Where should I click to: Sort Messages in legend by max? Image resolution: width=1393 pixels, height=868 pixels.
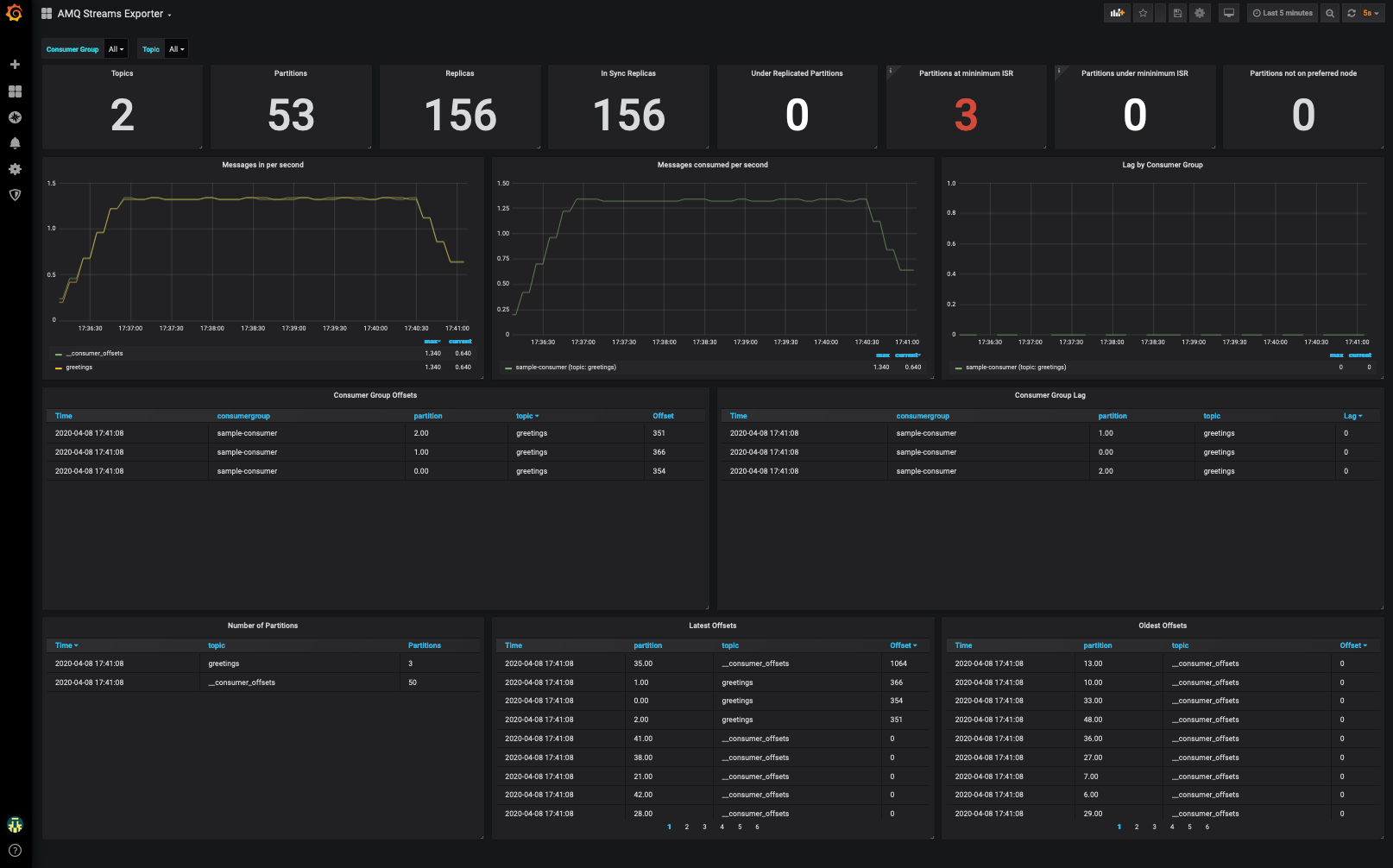432,342
